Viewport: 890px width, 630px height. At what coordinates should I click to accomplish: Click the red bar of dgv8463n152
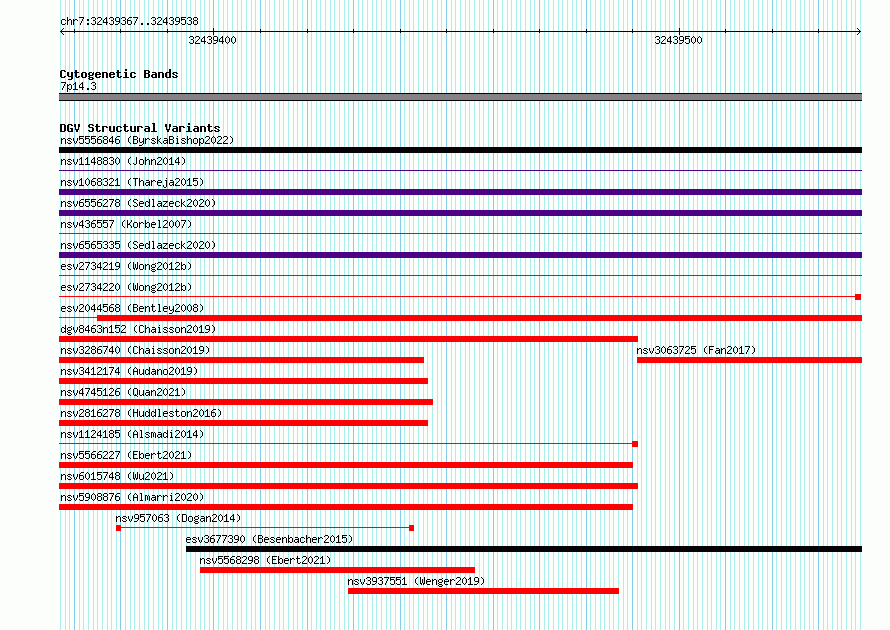tap(349, 339)
